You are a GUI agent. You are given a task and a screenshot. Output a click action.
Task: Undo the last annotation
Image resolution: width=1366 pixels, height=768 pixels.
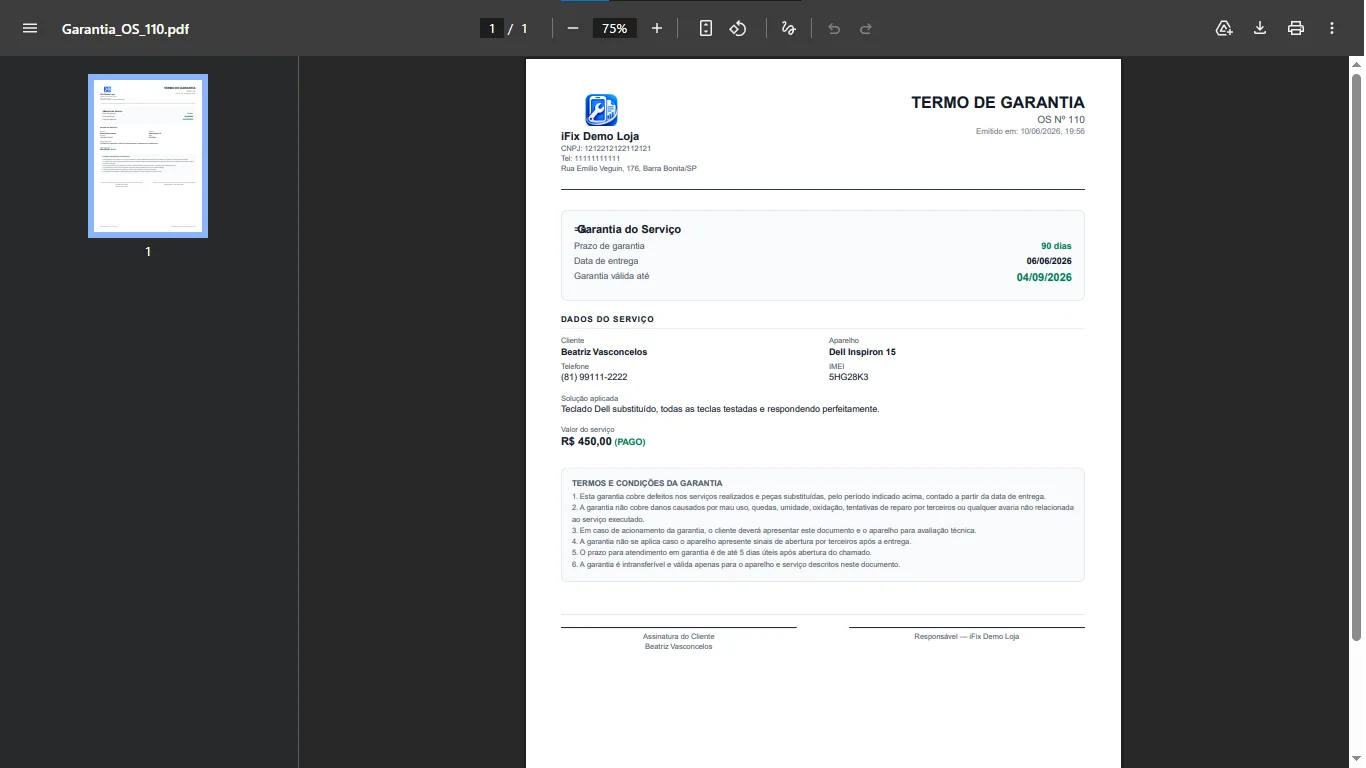(834, 28)
